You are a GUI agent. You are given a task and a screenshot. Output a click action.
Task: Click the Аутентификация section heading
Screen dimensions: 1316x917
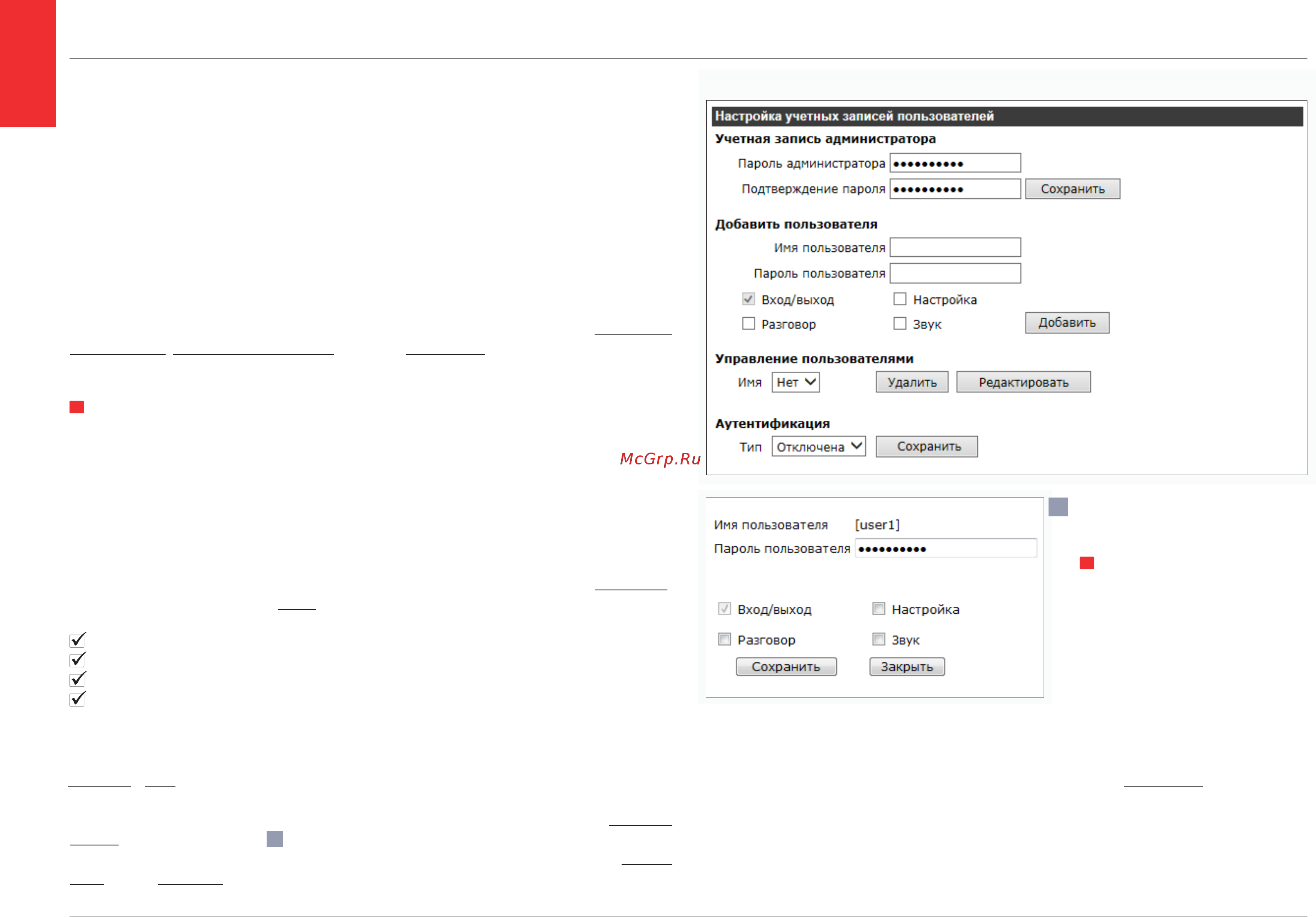click(x=772, y=424)
